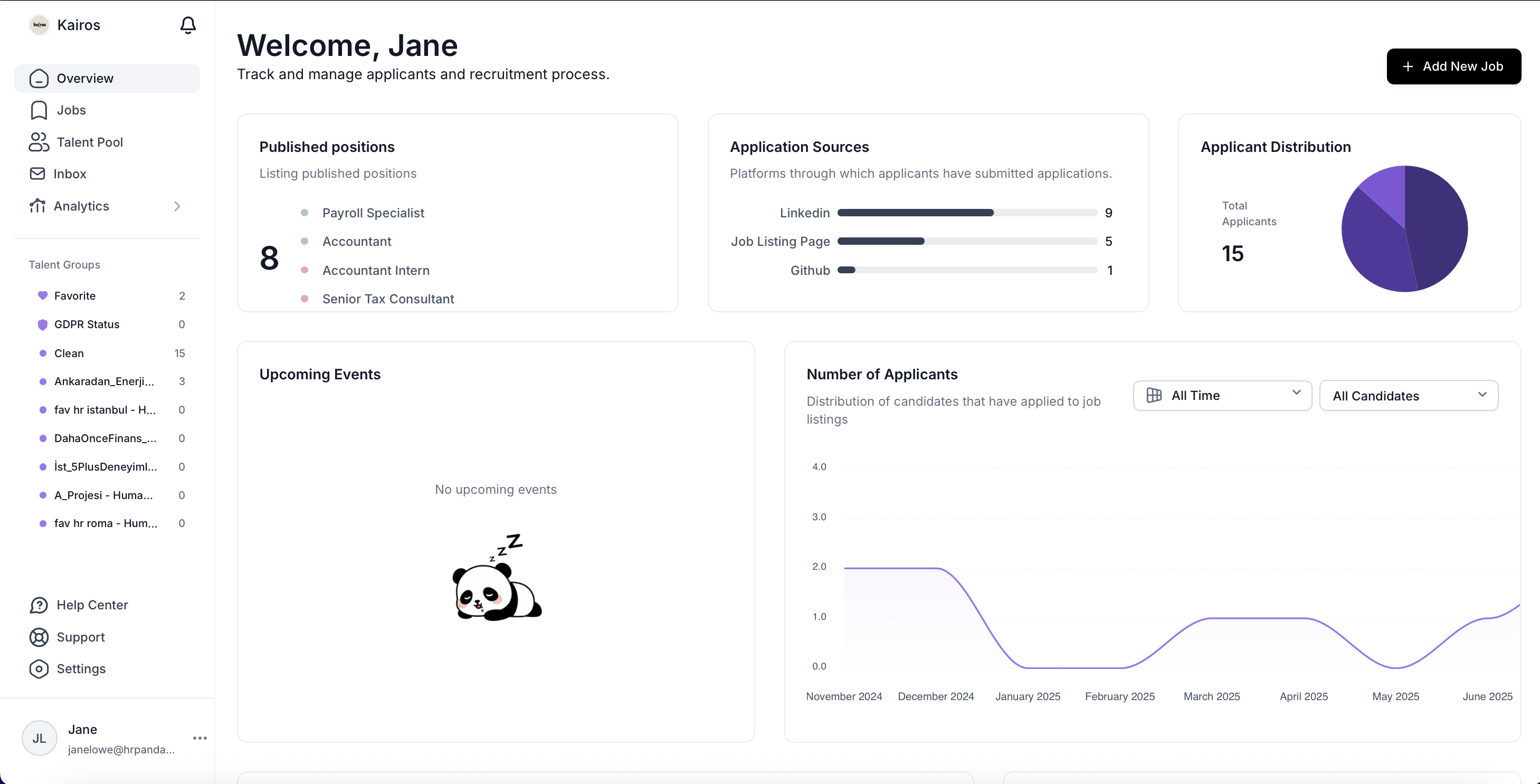Open Settings from the sidebar
Viewport: 1540px width, 784px height.
point(80,668)
